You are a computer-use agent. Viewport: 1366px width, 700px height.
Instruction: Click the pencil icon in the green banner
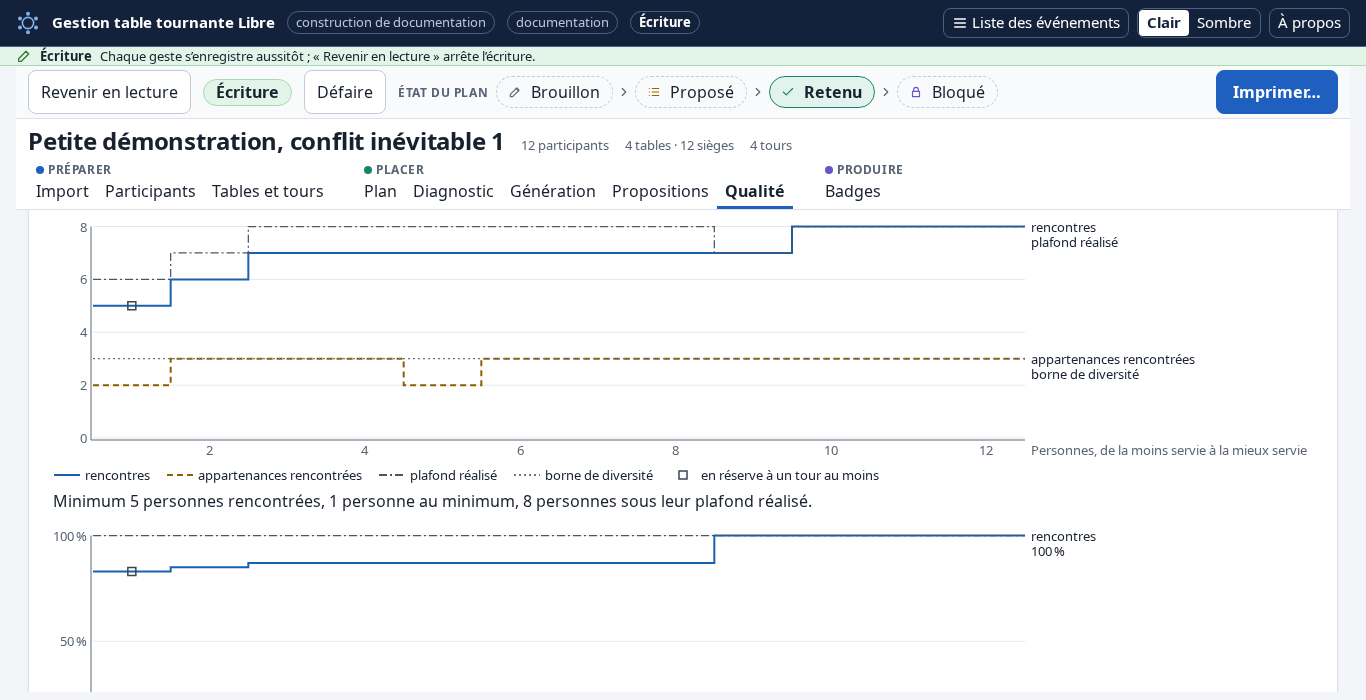point(24,56)
